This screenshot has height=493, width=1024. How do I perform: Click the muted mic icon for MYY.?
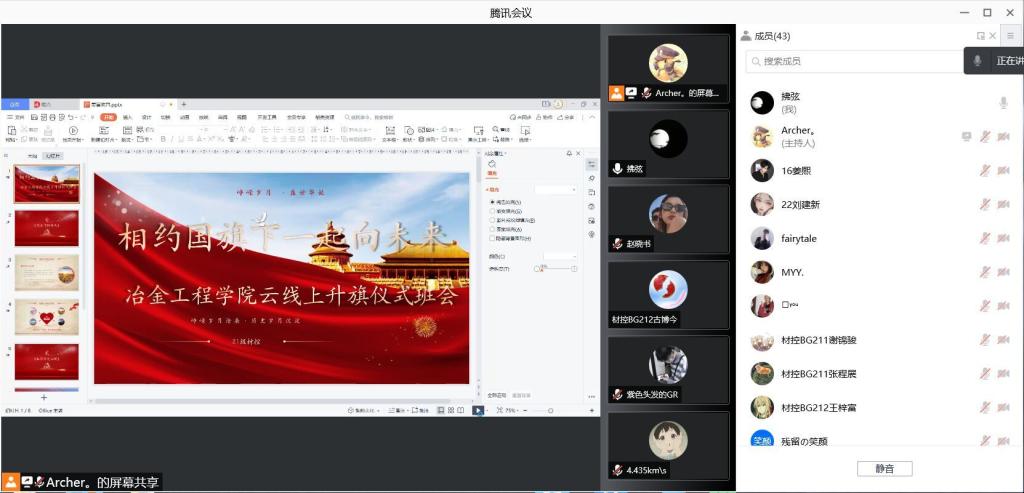pos(985,272)
